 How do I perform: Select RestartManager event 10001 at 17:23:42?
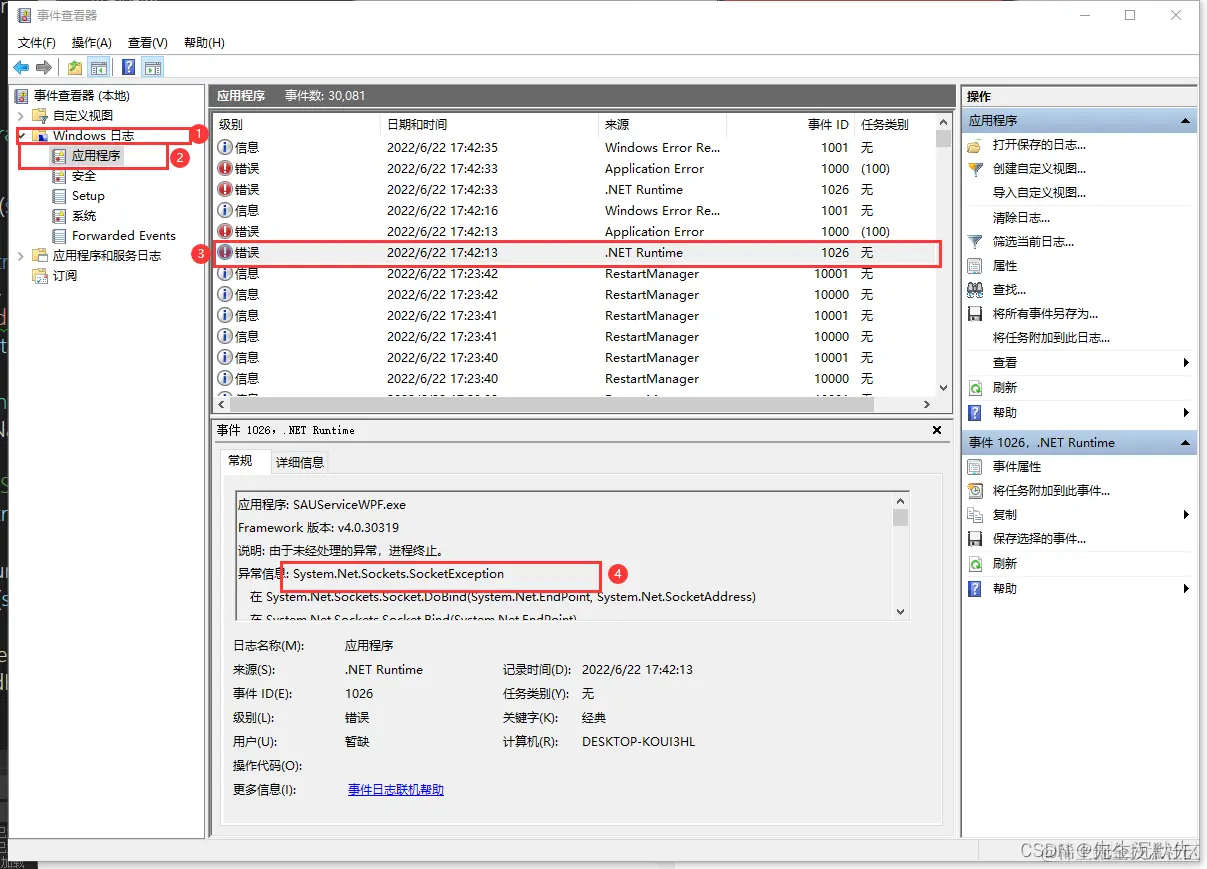[575, 274]
